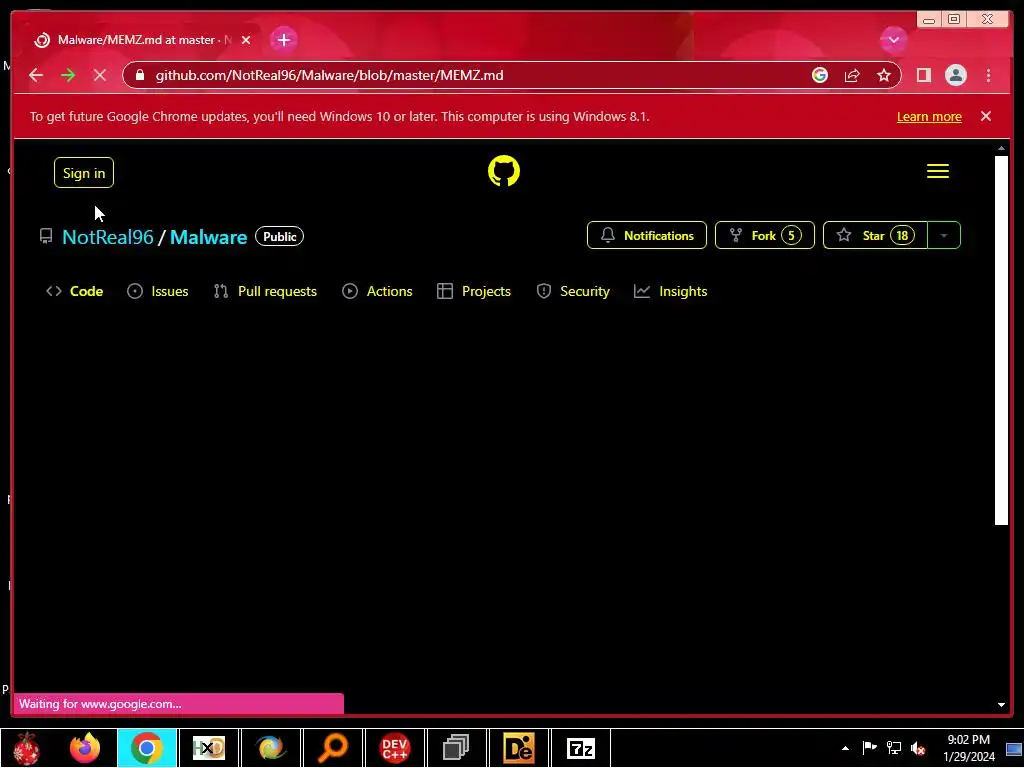Viewport: 1024px width, 768px height.
Task: Close the Malware/MEMZ.md tab
Action: pyautogui.click(x=246, y=40)
